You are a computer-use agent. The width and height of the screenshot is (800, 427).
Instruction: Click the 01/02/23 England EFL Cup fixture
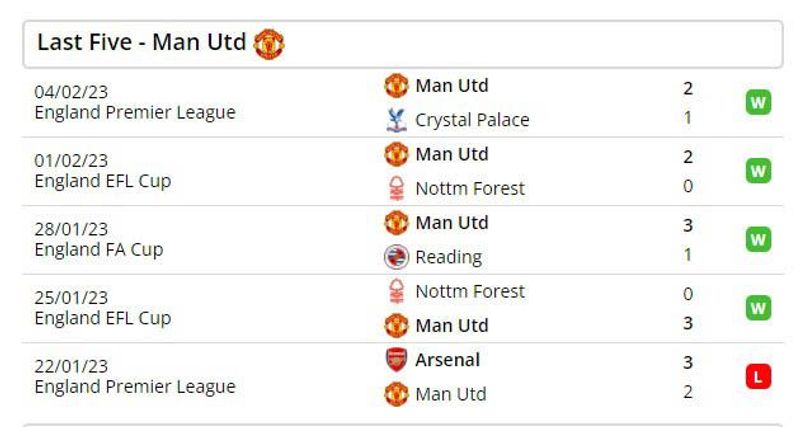coord(103,171)
